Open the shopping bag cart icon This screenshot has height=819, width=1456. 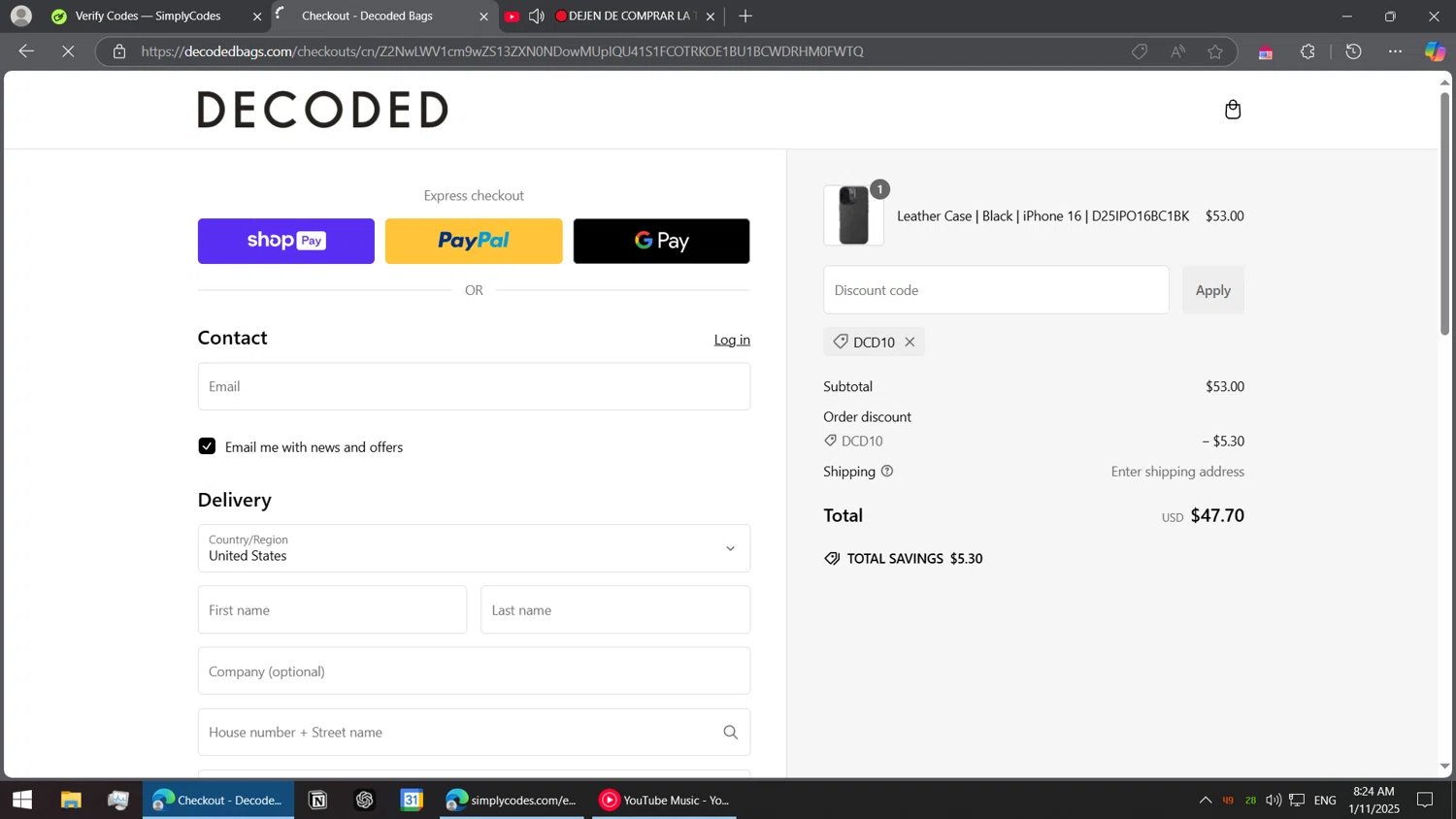coord(1233,110)
